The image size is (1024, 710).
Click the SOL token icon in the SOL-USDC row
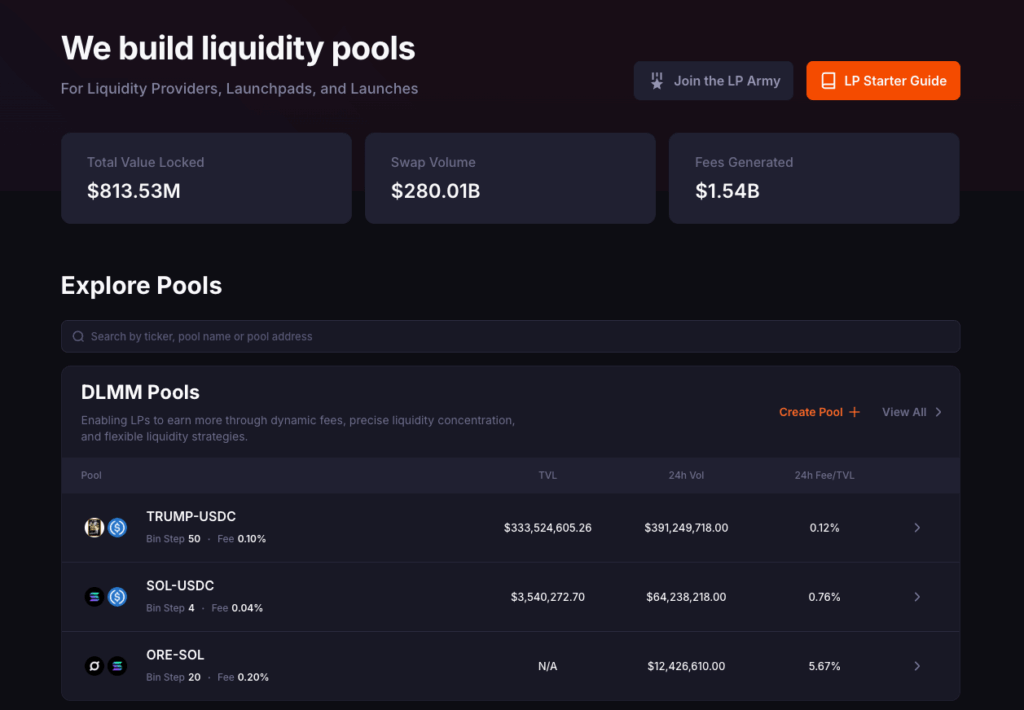(94, 597)
